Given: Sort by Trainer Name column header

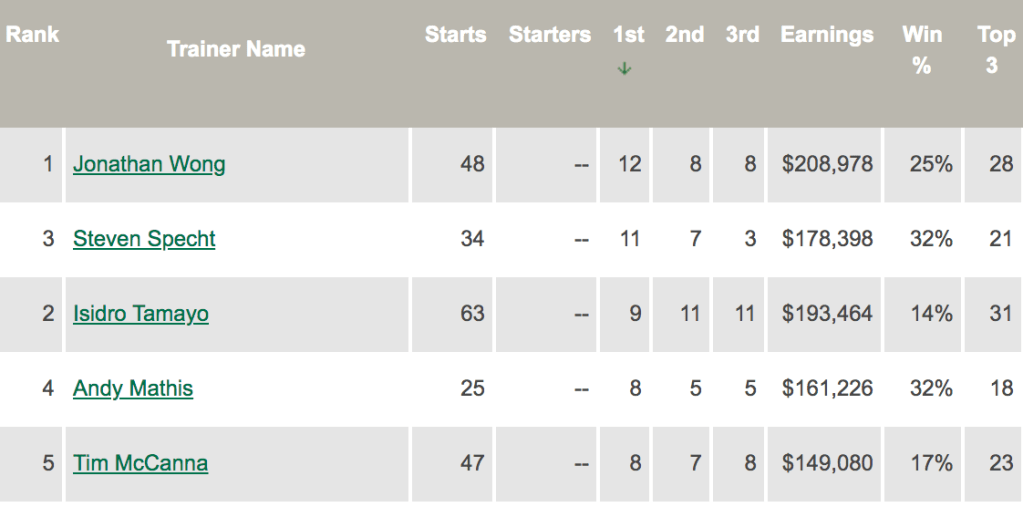Looking at the screenshot, I should click(x=236, y=49).
